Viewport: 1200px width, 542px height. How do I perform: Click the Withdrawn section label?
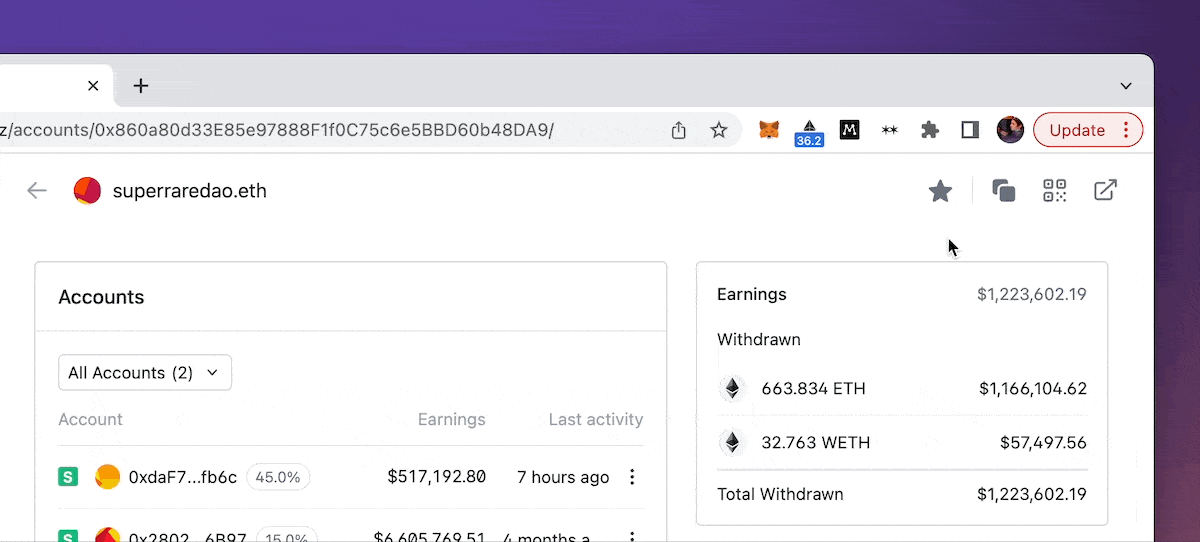tap(759, 339)
